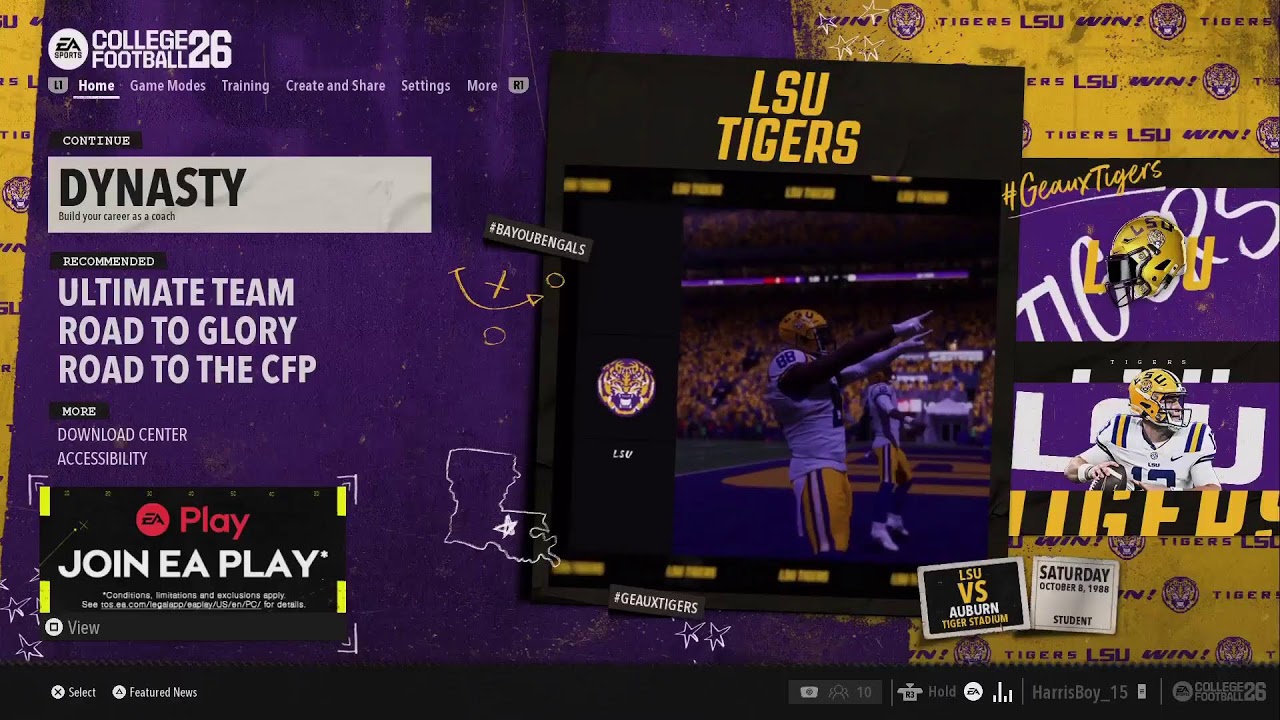Click the controller icon after HarrisBoy_15

coord(1142,692)
